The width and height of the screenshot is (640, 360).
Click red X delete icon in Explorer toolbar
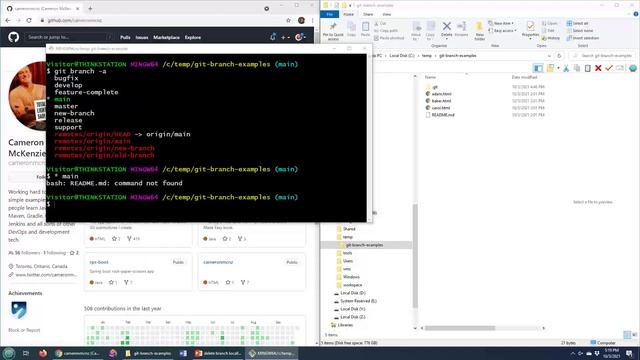tap(598, 68)
